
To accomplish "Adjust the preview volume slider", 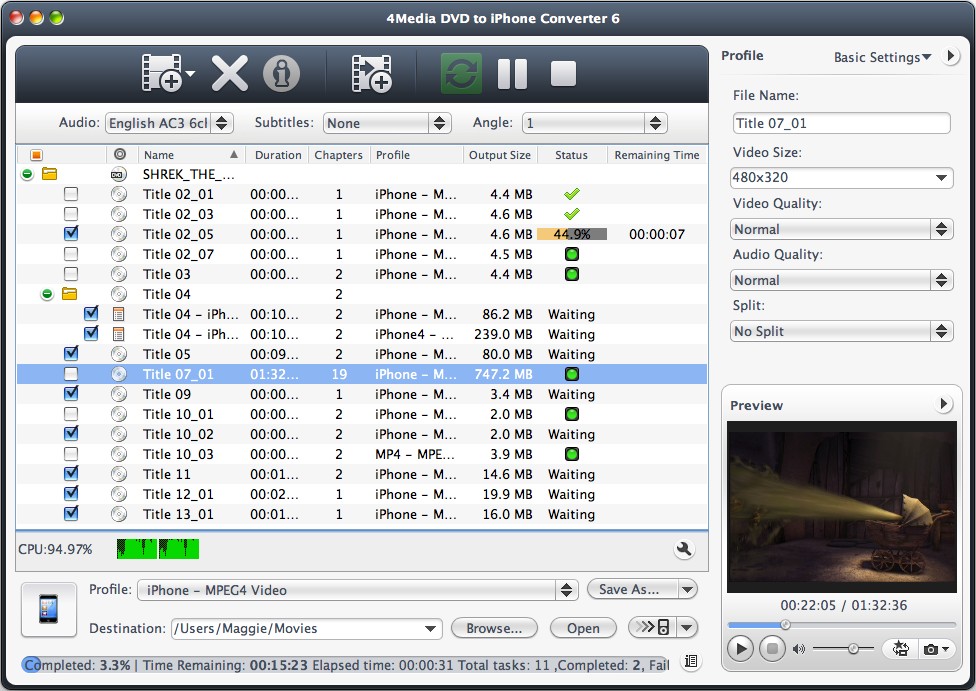I will click(852, 649).
